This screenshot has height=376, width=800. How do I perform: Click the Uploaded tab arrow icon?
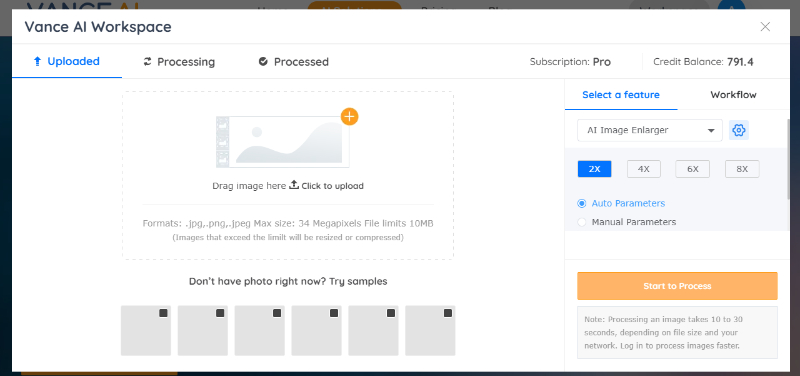37,62
